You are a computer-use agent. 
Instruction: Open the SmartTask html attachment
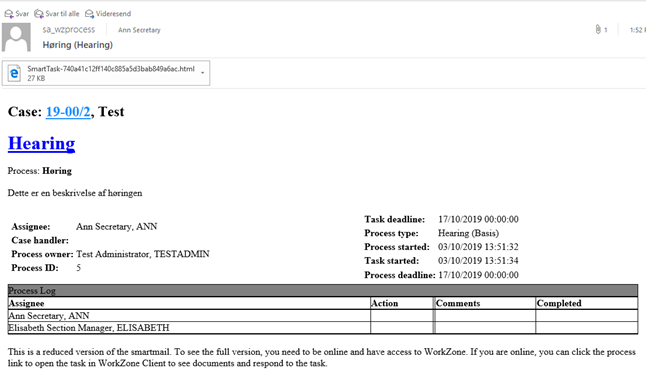tap(106, 73)
